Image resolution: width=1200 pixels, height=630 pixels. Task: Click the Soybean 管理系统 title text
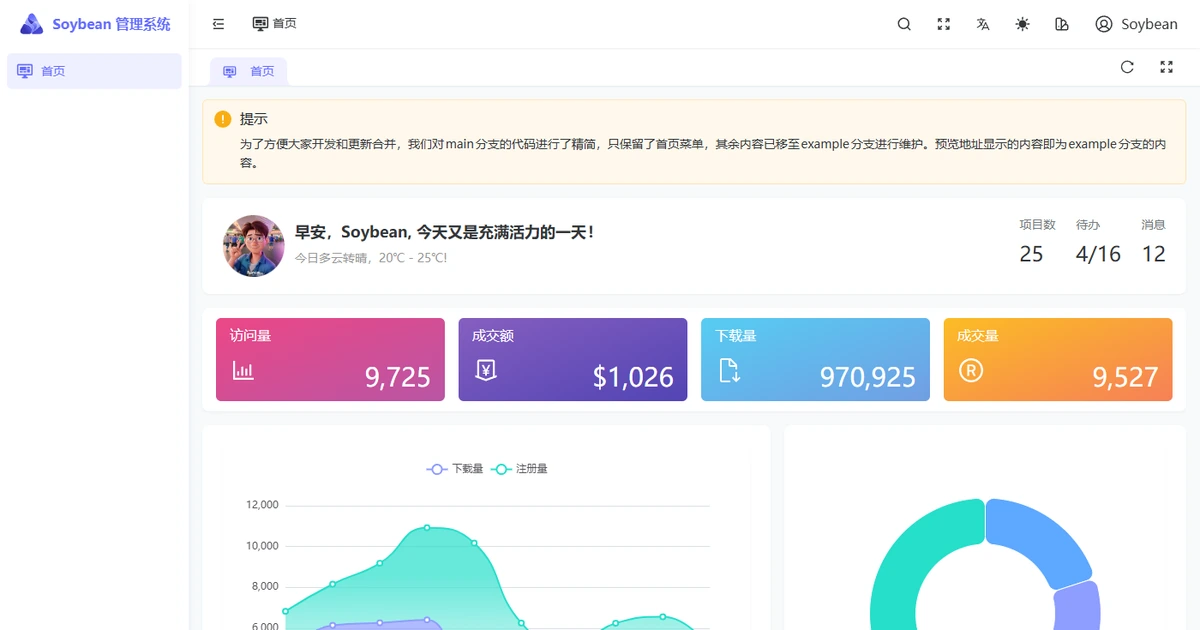tap(111, 24)
